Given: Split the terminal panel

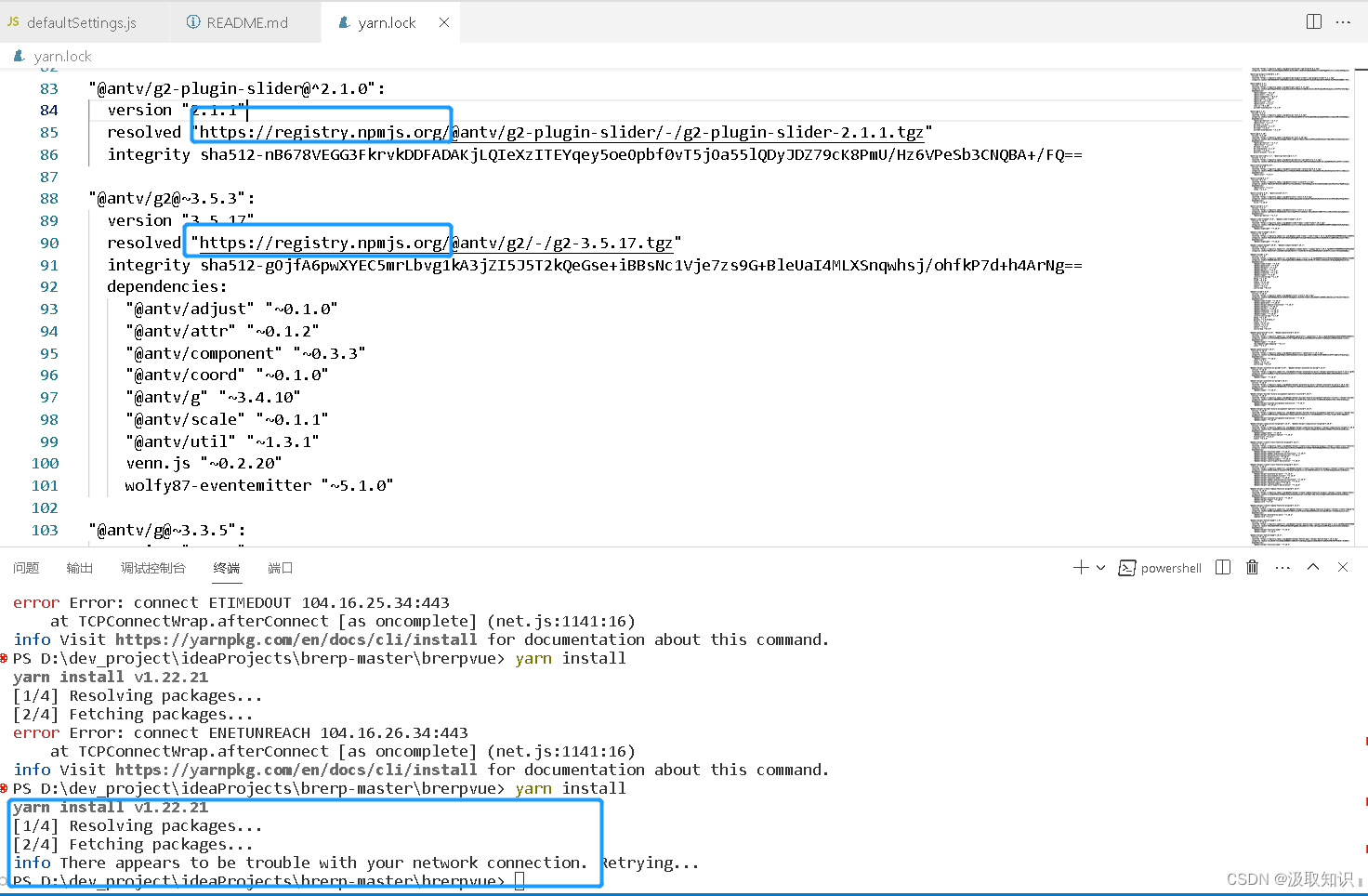Looking at the screenshot, I should click(1223, 567).
